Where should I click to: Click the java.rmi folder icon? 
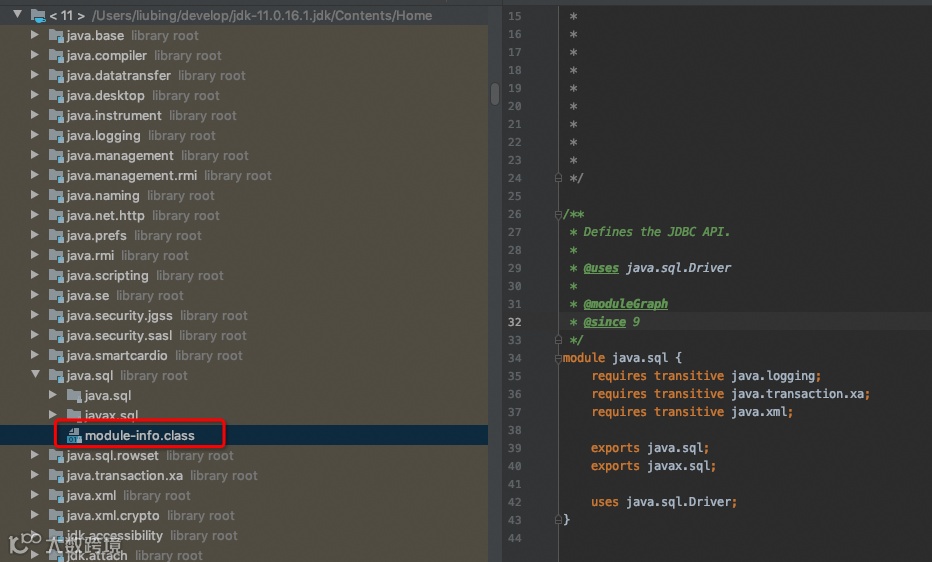click(x=56, y=255)
